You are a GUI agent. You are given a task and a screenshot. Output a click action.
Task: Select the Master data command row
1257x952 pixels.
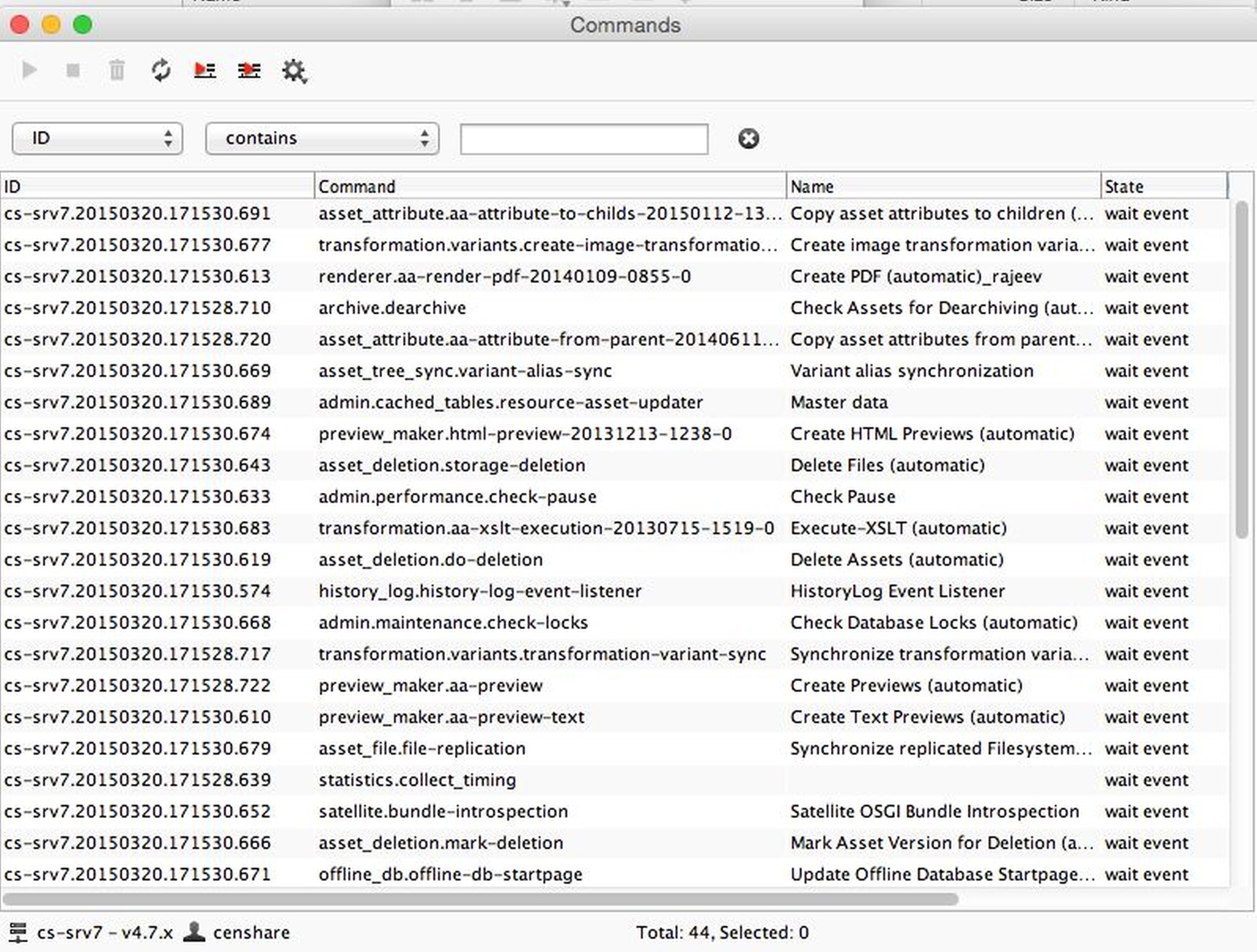tap(838, 402)
